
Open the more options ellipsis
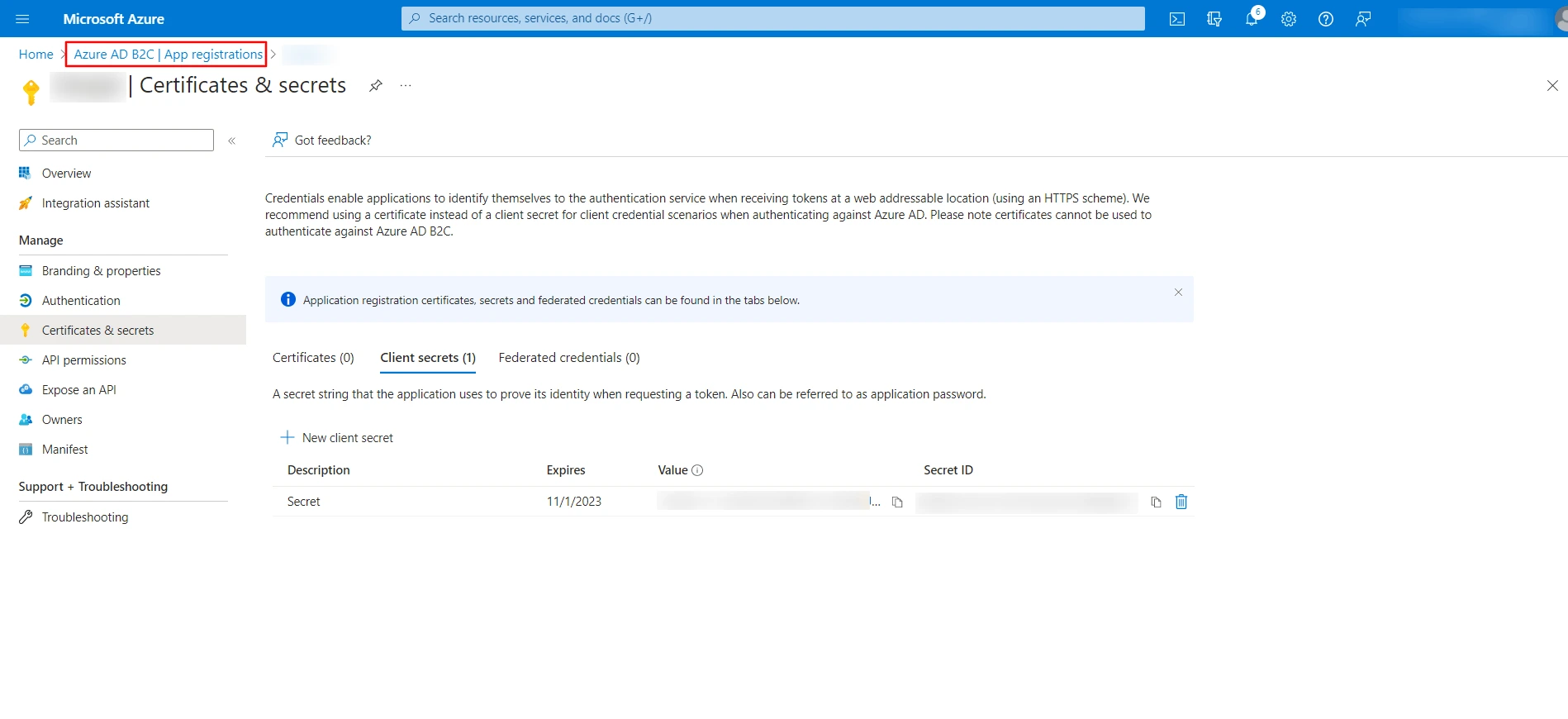click(406, 85)
